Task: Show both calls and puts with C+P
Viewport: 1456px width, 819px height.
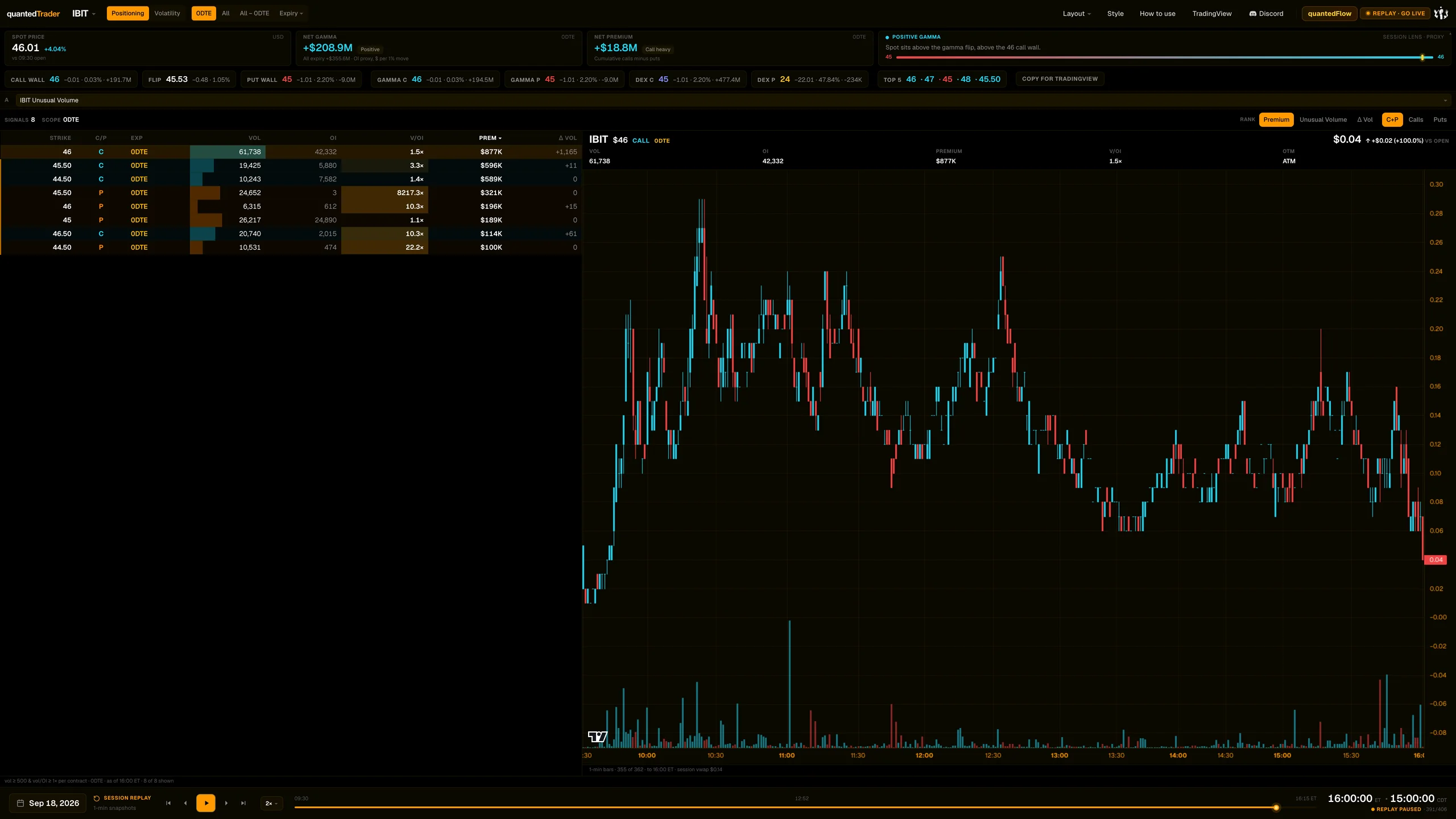Action: coord(1392,120)
